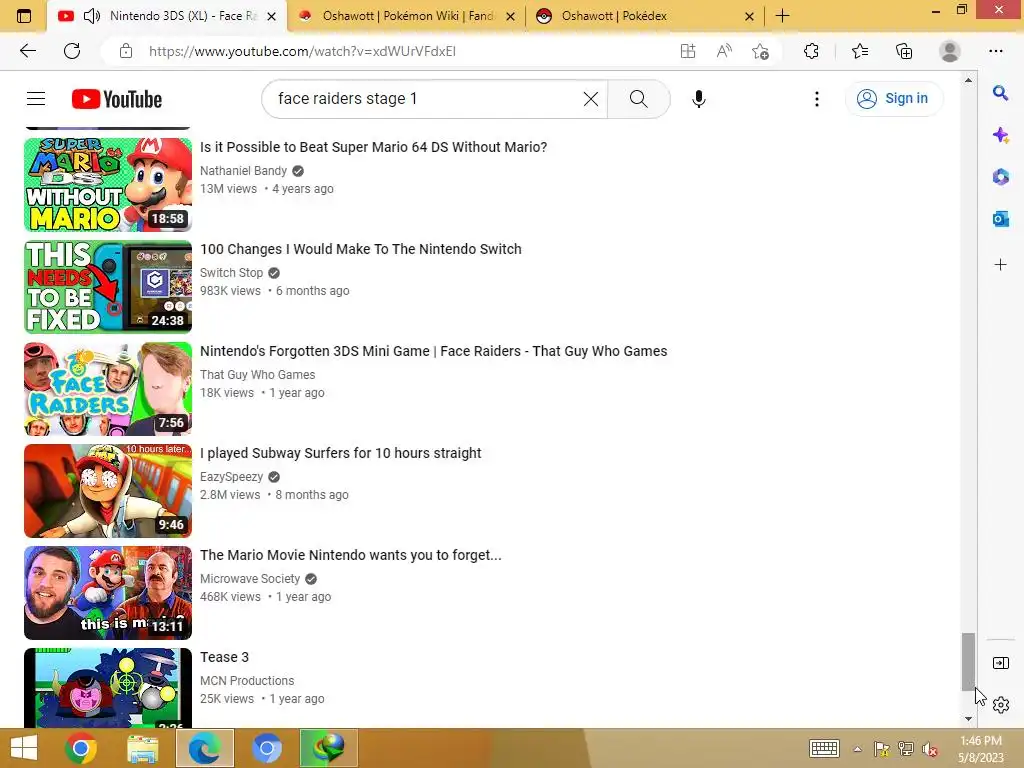Open File Explorer from taskbar
This screenshot has height=768, width=1024.
(x=142, y=748)
